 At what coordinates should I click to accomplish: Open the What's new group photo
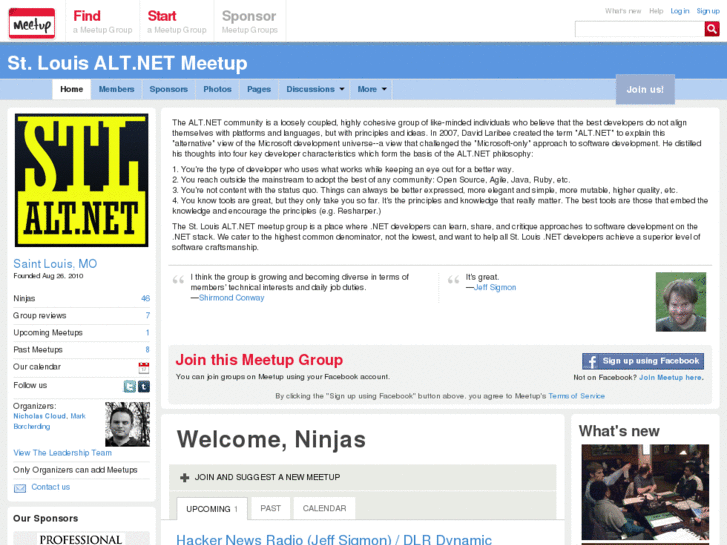pyautogui.click(x=645, y=492)
